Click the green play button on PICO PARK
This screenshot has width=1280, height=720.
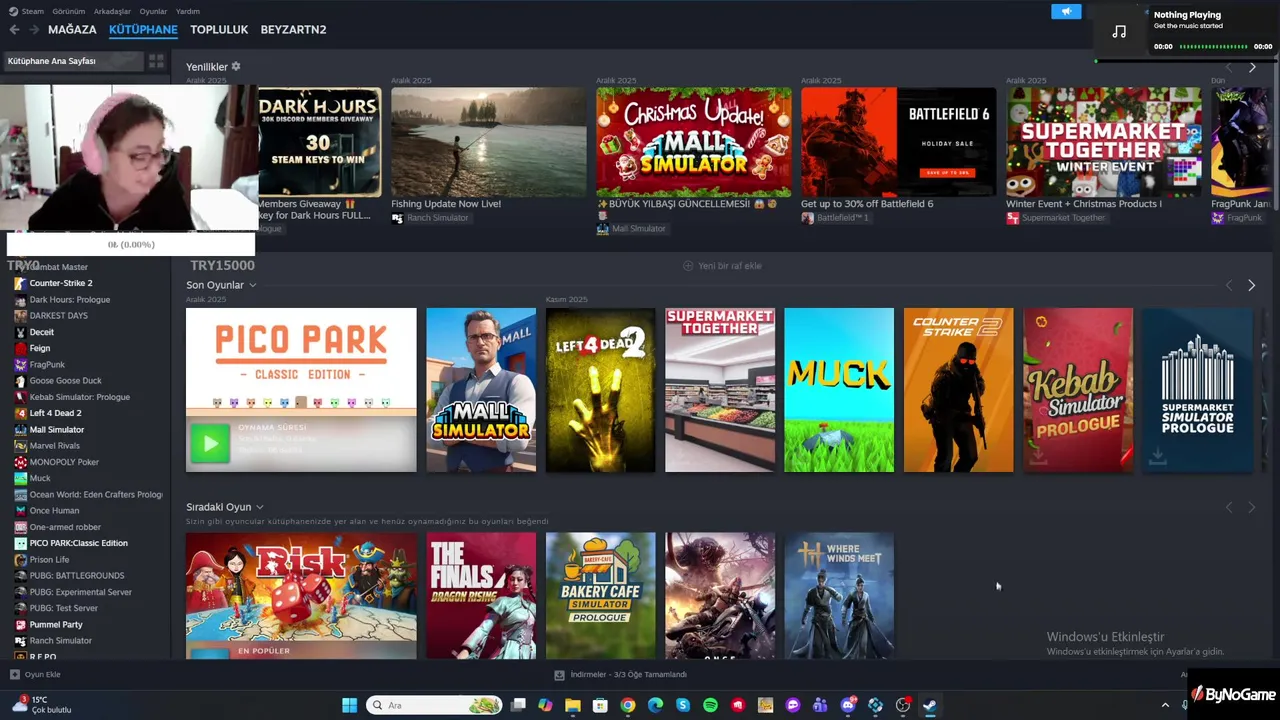pyautogui.click(x=210, y=444)
